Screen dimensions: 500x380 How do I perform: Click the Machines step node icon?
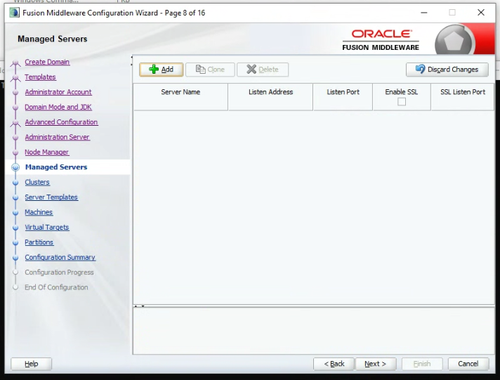pyautogui.click(x=15, y=213)
